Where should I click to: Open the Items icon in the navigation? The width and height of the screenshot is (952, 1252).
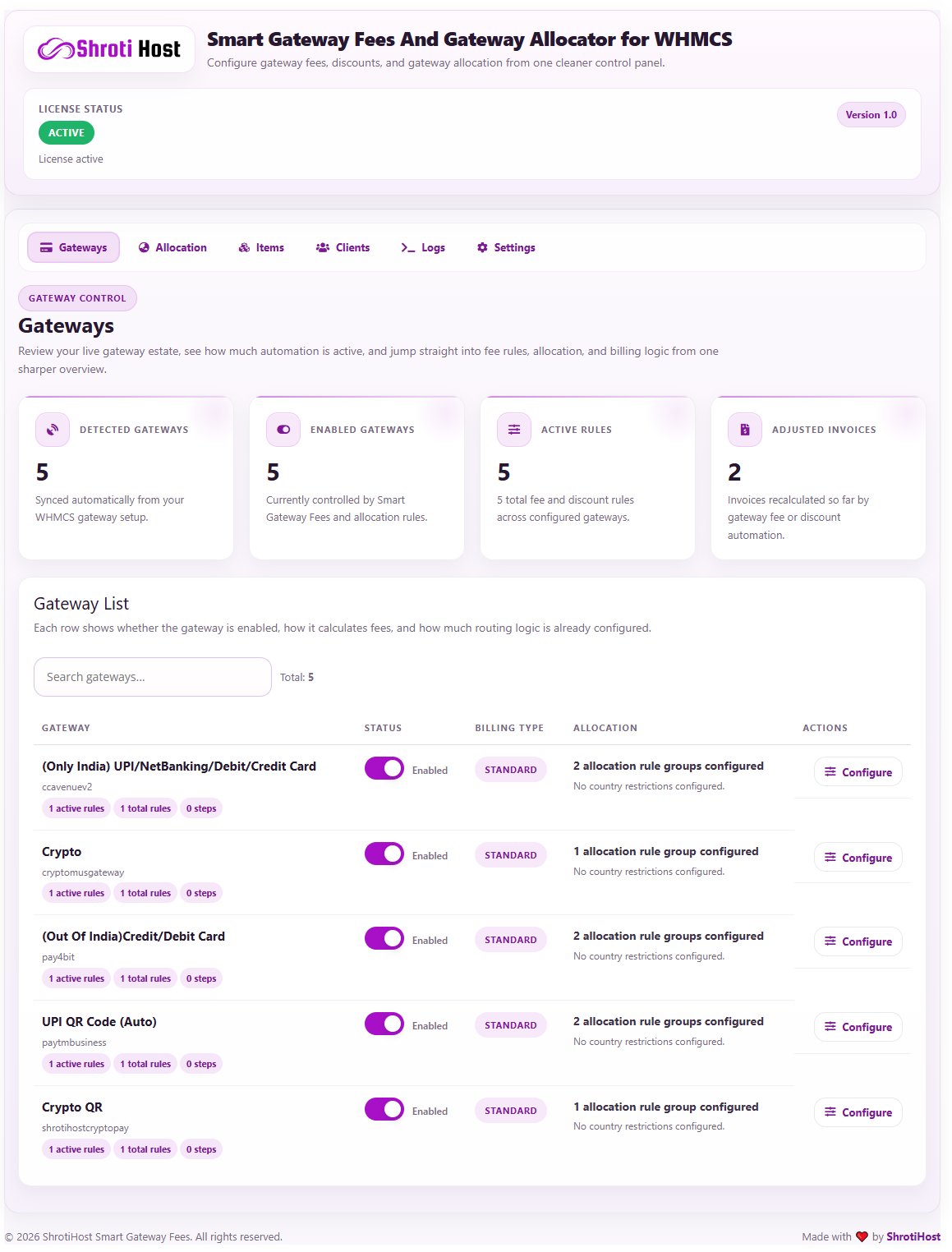[243, 247]
